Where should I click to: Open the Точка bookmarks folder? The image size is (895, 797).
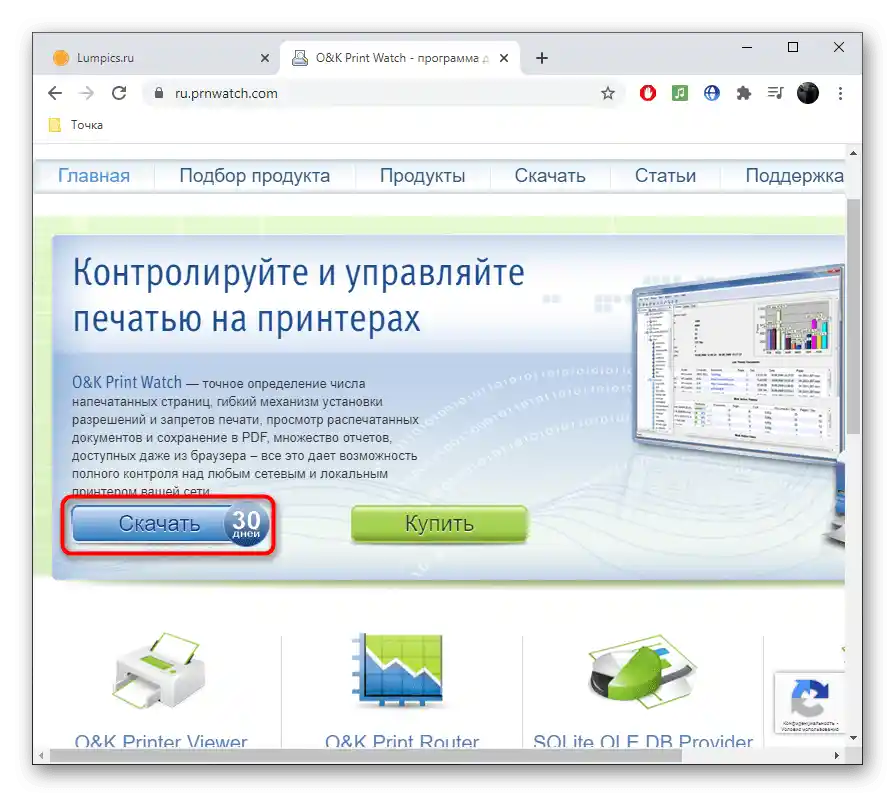(76, 125)
